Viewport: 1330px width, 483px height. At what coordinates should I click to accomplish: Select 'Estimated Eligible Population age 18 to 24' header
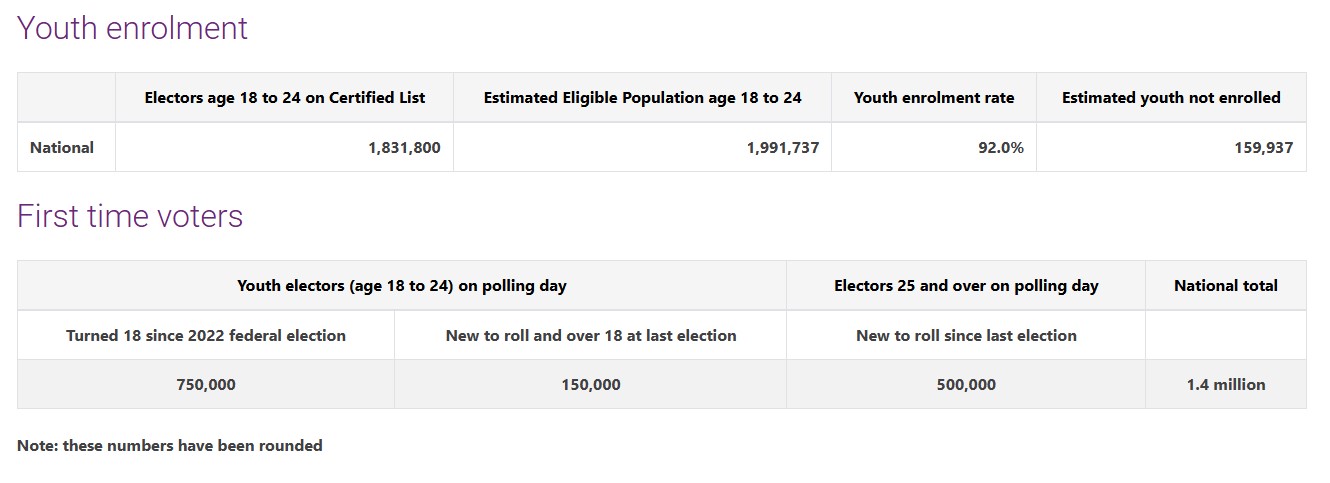click(642, 98)
